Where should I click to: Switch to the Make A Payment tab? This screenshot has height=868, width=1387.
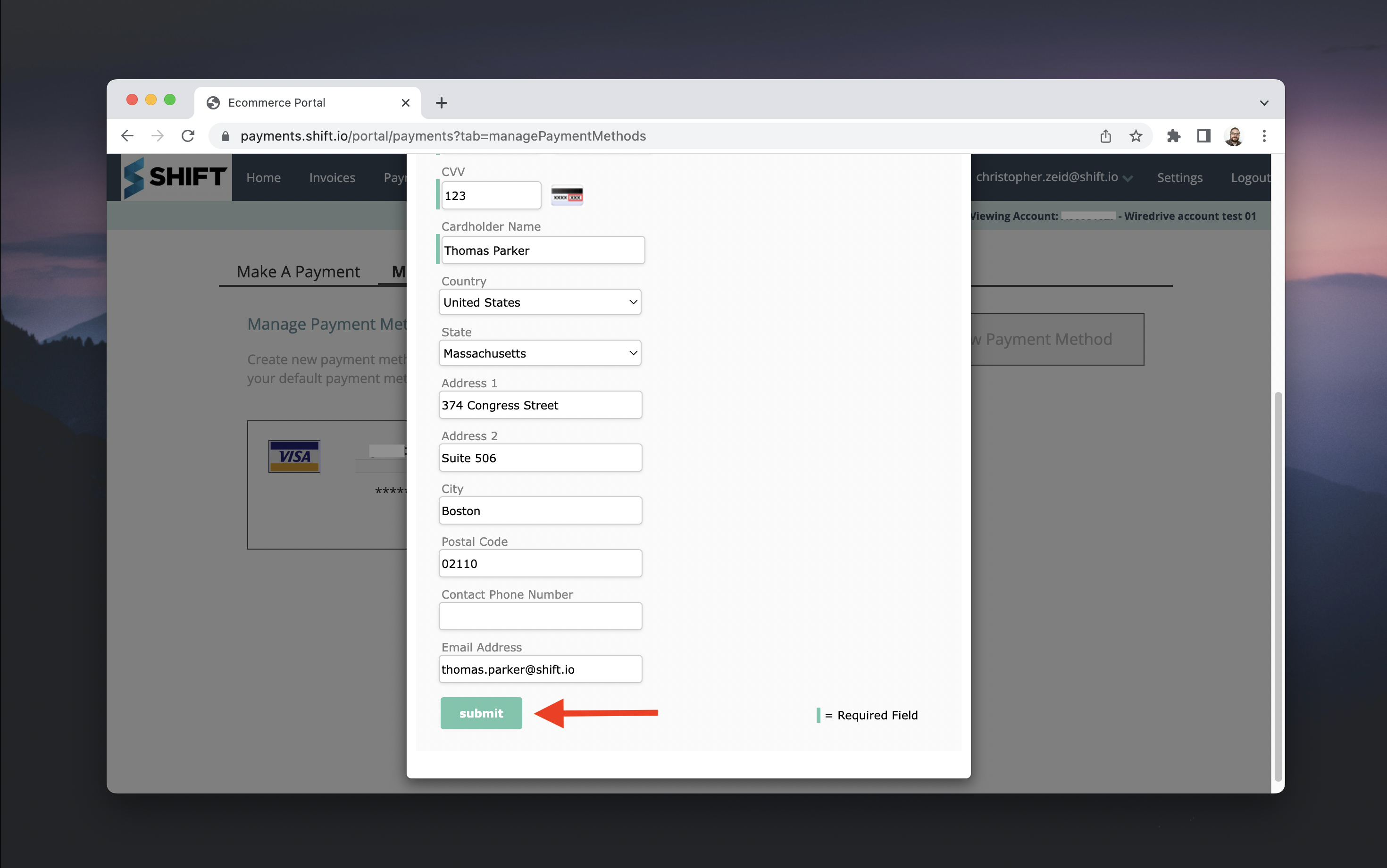298,271
